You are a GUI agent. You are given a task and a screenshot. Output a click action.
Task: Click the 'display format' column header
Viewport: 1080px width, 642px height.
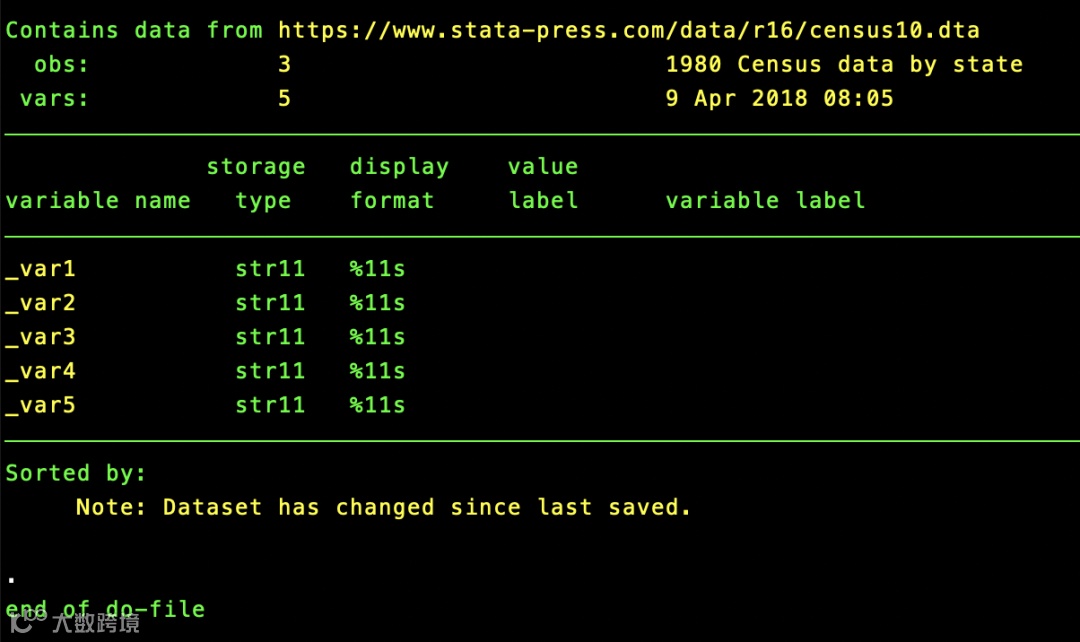click(399, 184)
